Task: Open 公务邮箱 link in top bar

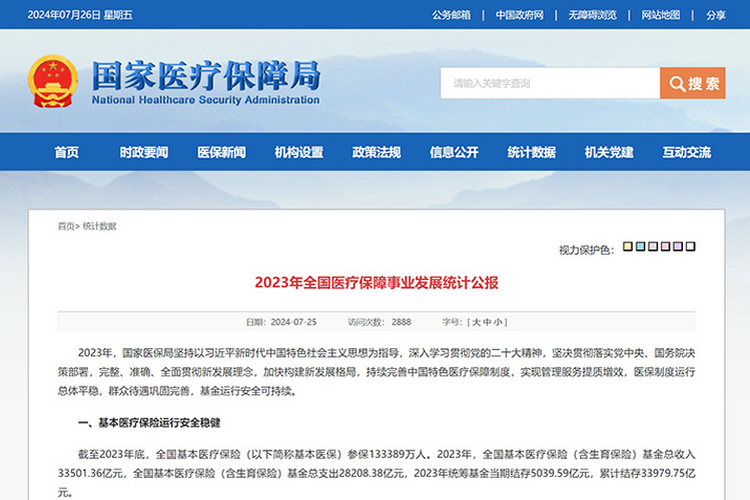Action: (x=451, y=15)
